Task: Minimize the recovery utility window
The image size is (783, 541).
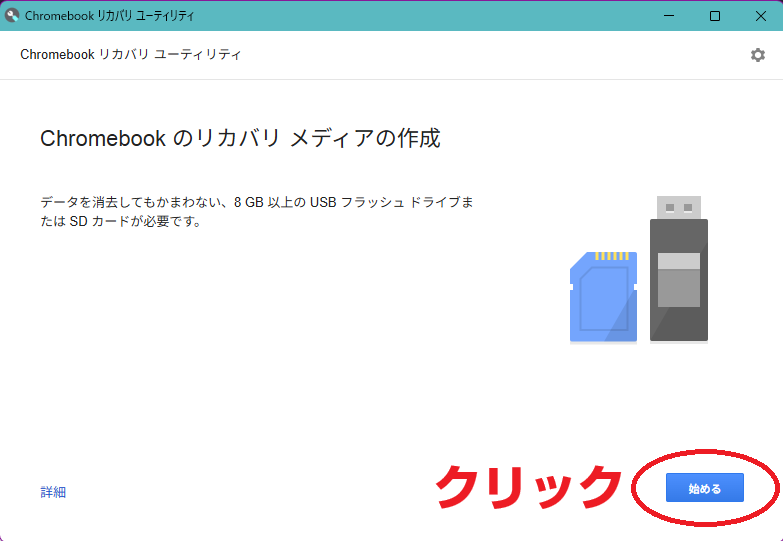Action: tap(669, 15)
